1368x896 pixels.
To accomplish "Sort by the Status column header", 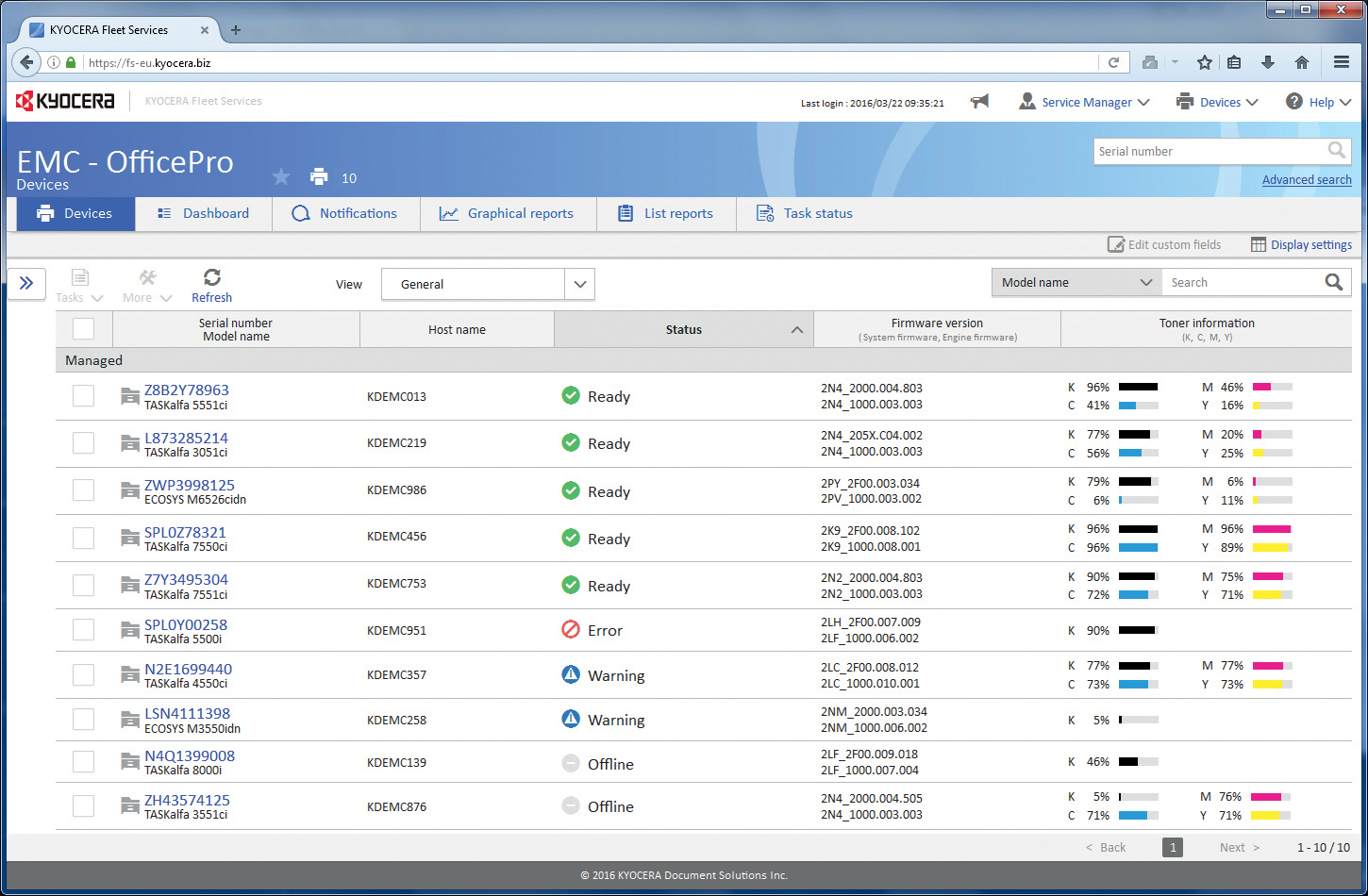I will [x=684, y=329].
